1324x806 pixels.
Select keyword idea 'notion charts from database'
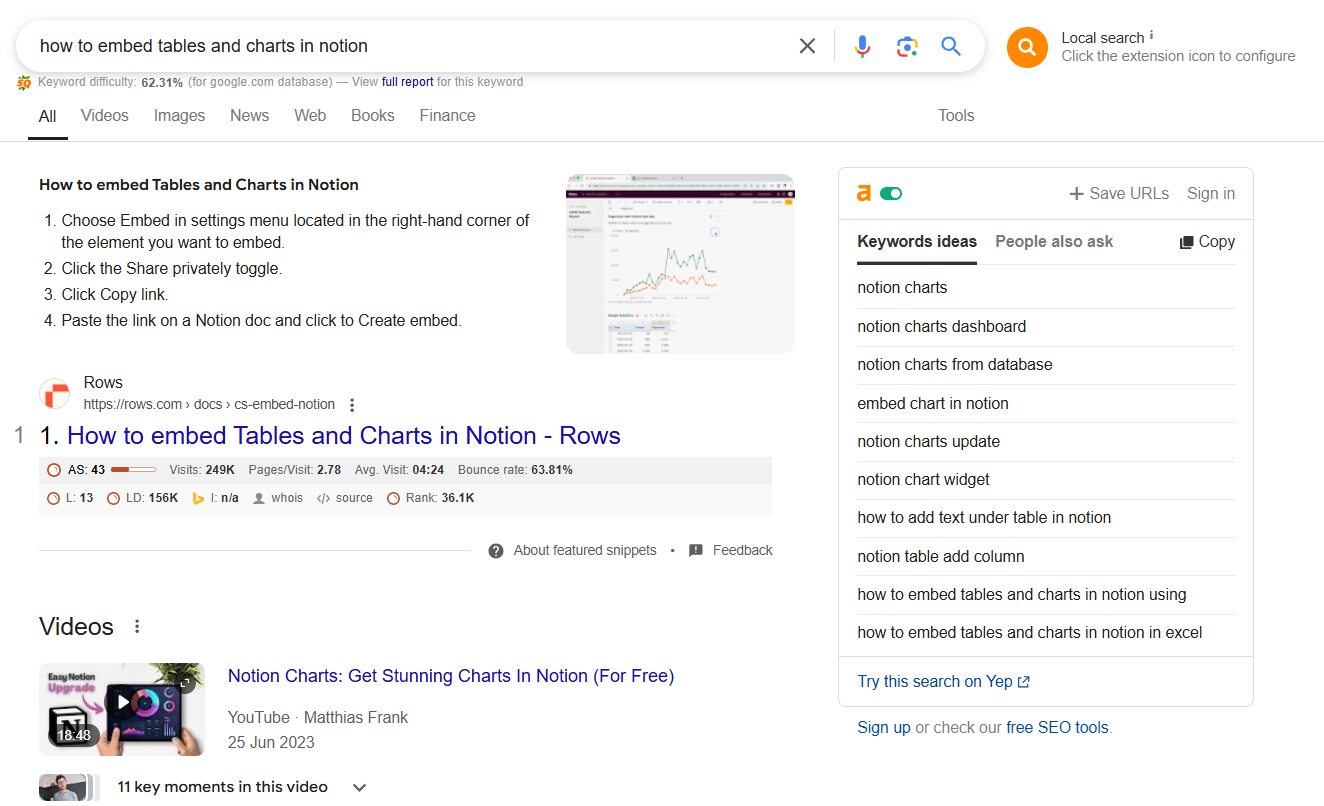[x=955, y=365]
